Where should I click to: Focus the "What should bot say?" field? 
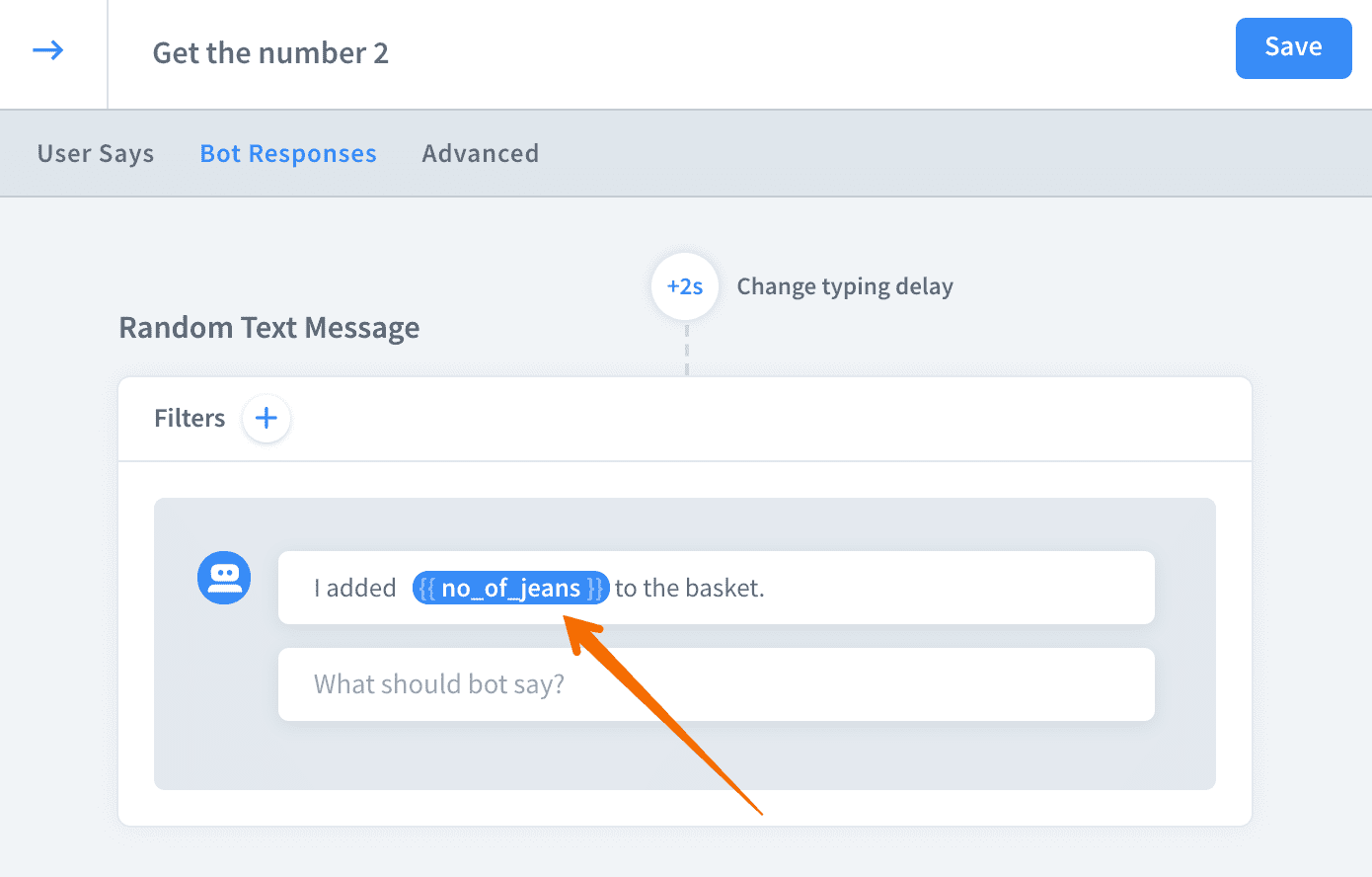[716, 684]
